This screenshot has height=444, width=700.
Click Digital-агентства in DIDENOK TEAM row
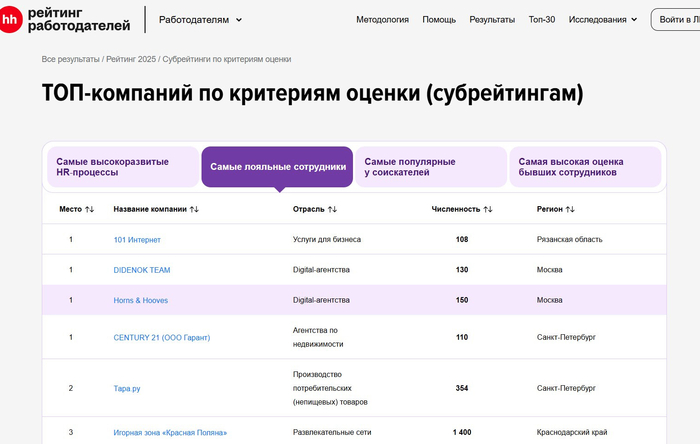(x=321, y=270)
